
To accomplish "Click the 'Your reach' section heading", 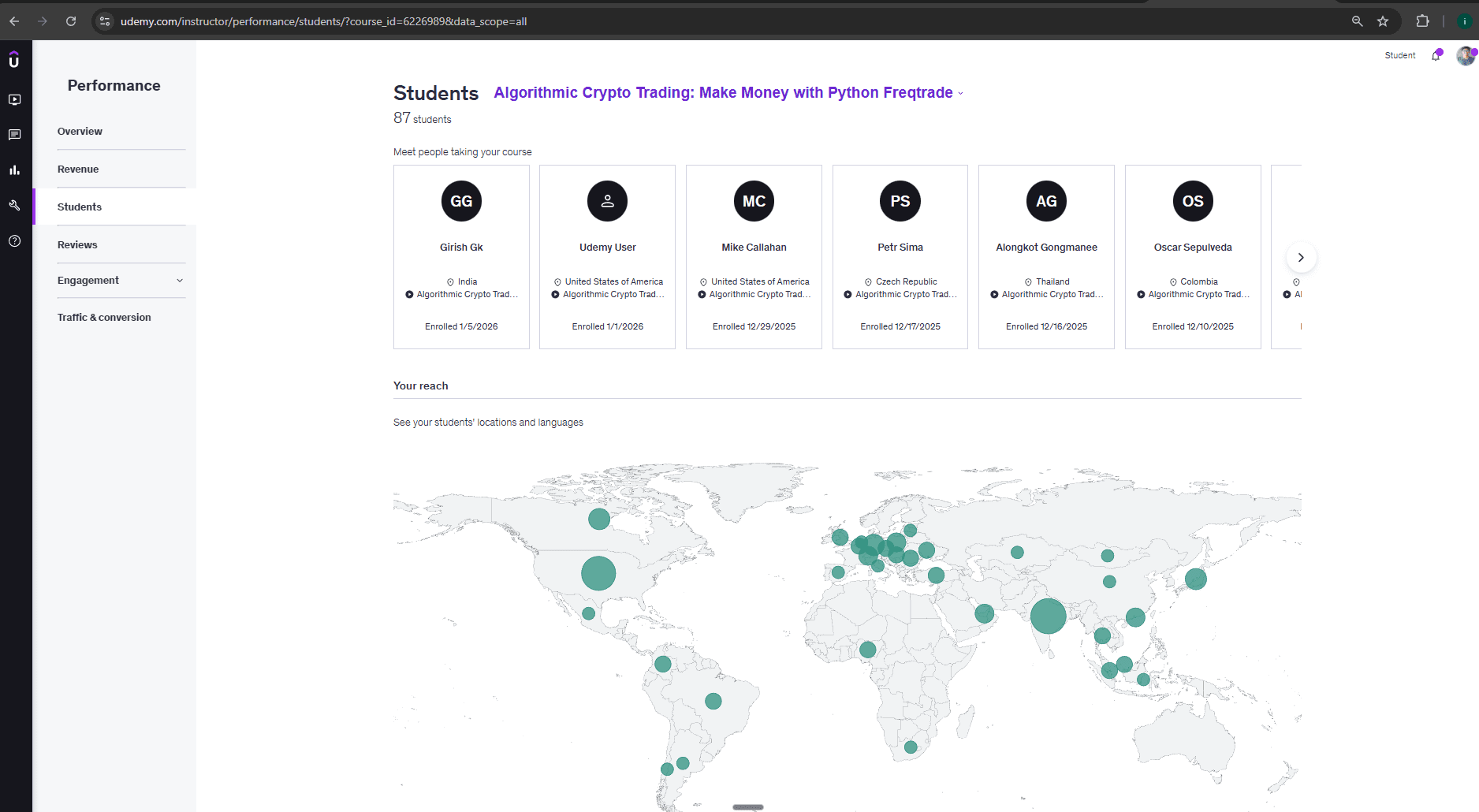I will (420, 386).
